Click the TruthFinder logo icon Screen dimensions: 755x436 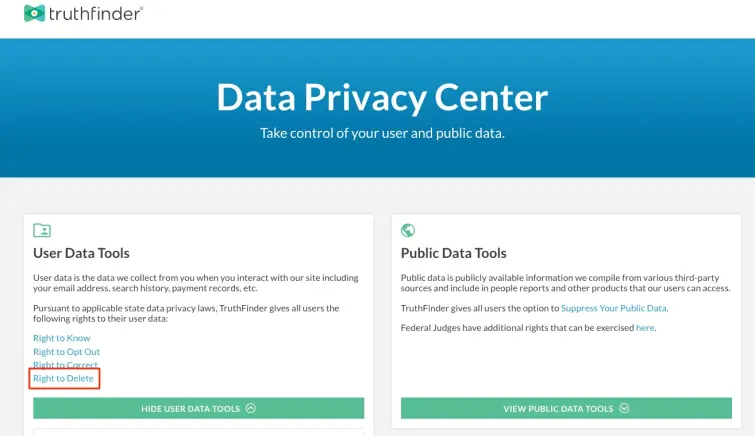click(34, 13)
